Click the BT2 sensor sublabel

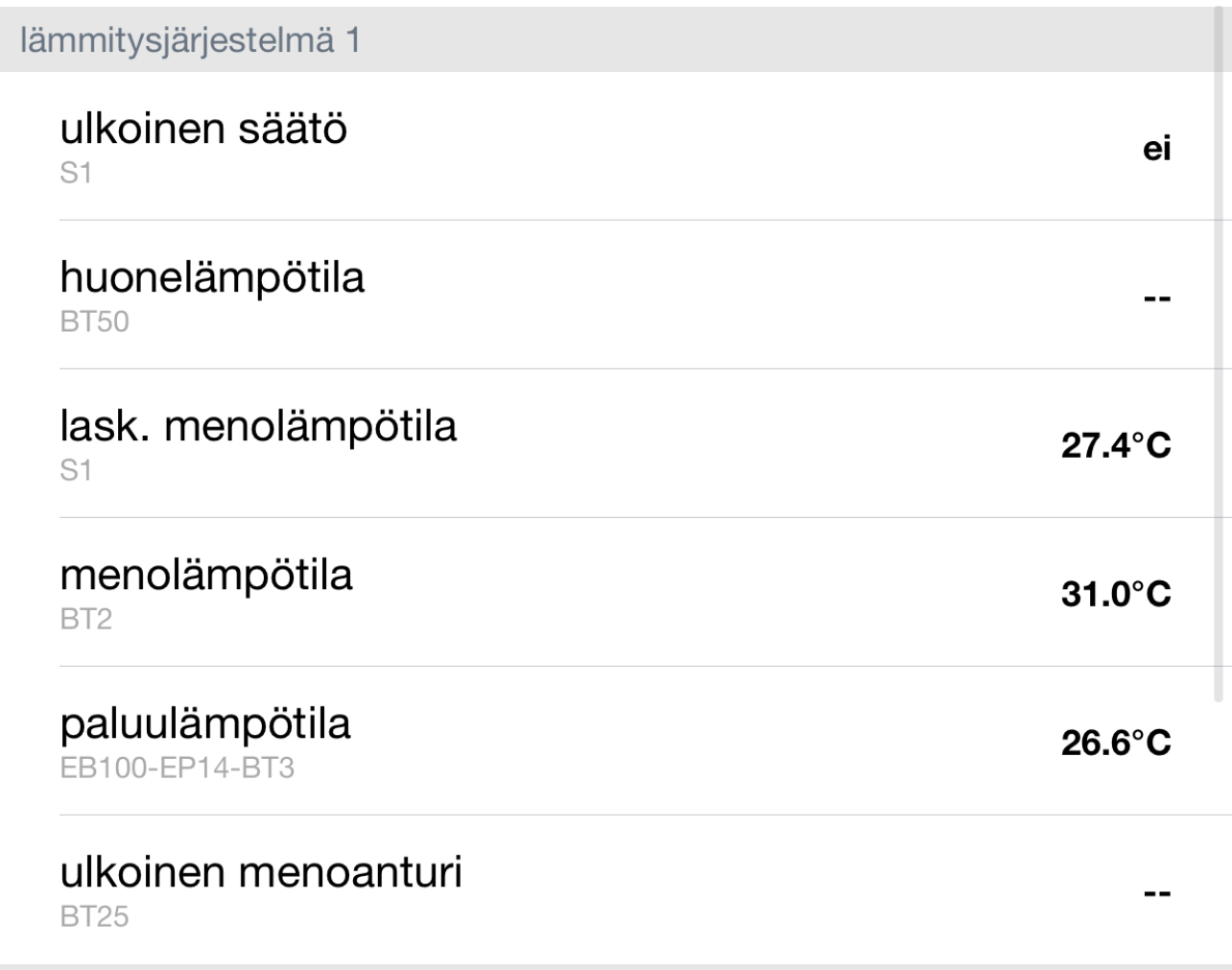point(85,620)
